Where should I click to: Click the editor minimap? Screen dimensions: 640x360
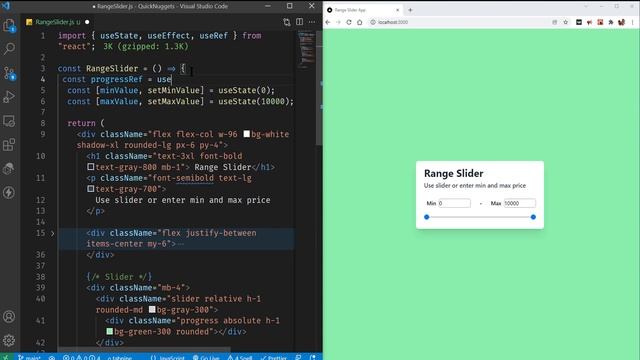[307, 50]
